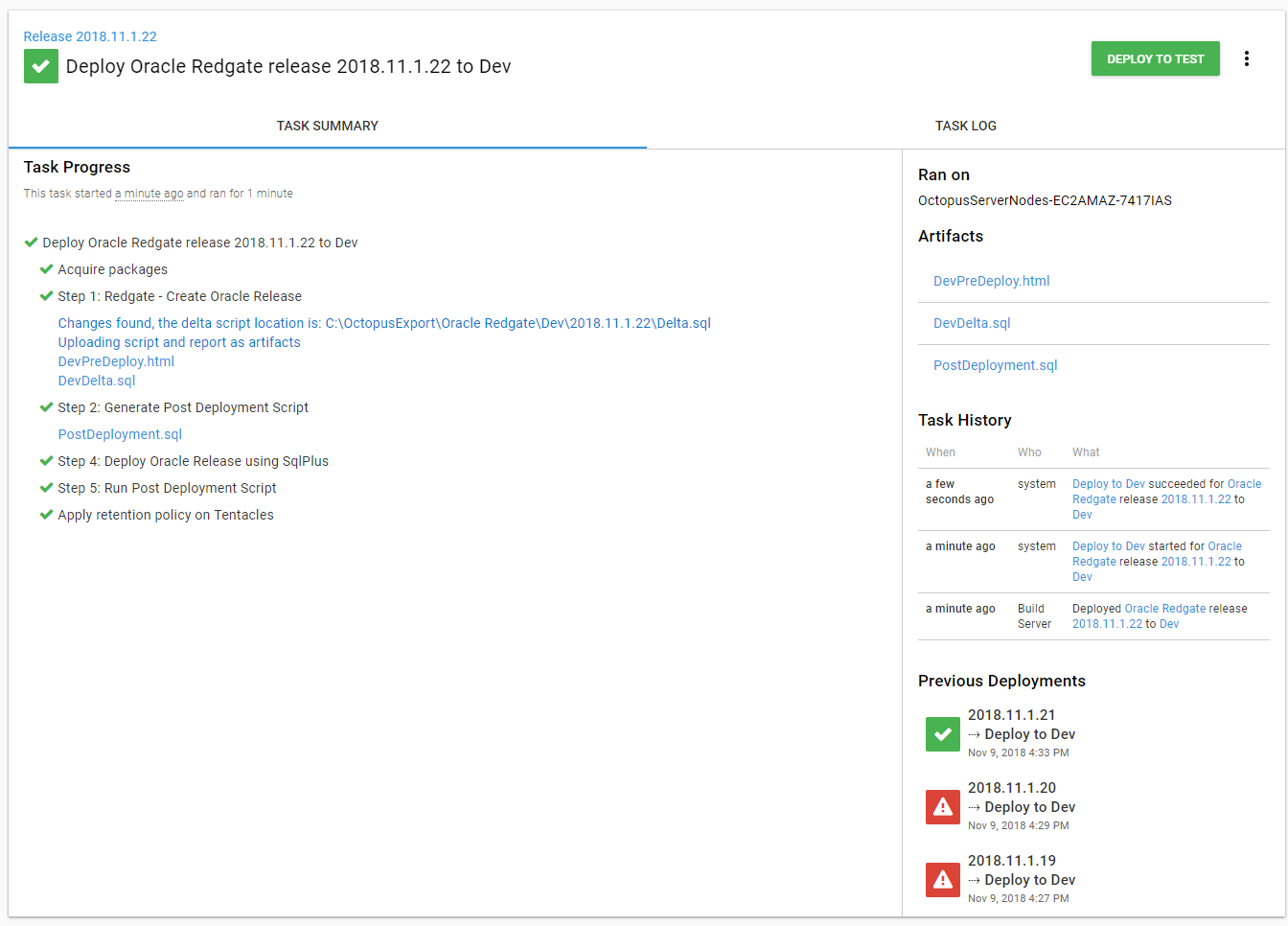Click the checkmark next to Acquire packages
This screenshot has height=926, width=1288.
[x=46, y=269]
